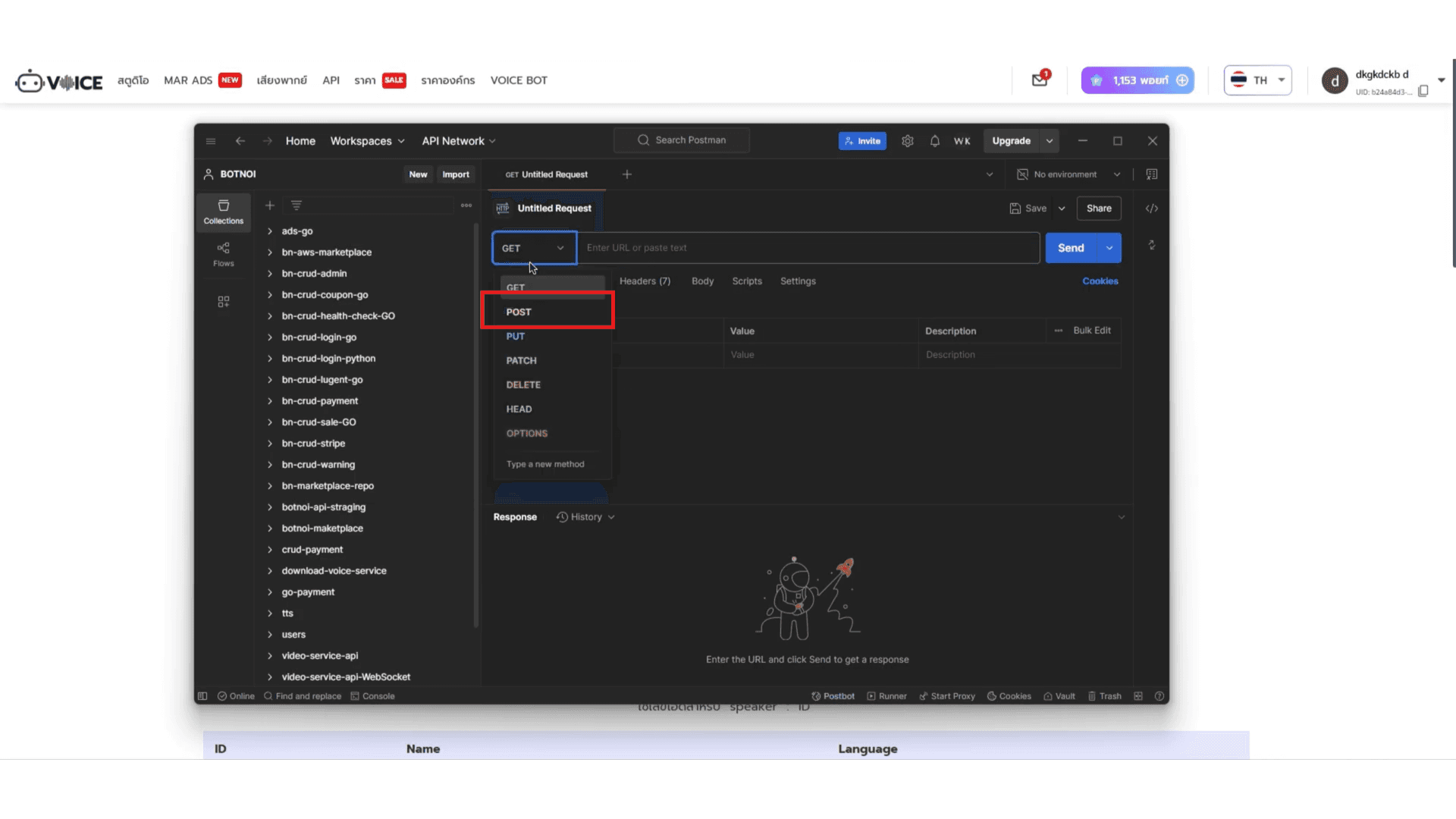Click the settings gear icon in Postman
The image size is (1456, 819).
(x=907, y=141)
